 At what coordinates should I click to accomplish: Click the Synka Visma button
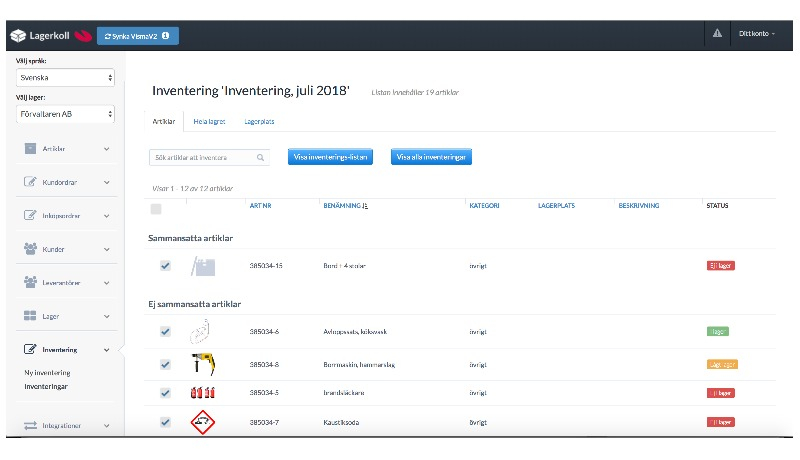[138, 36]
